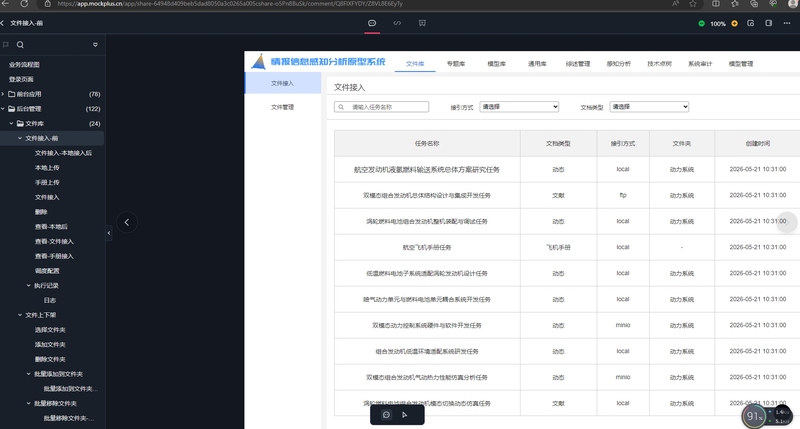This screenshot has height=429, width=800.
Task: Open the 登录页面 page
Action: tap(21, 80)
